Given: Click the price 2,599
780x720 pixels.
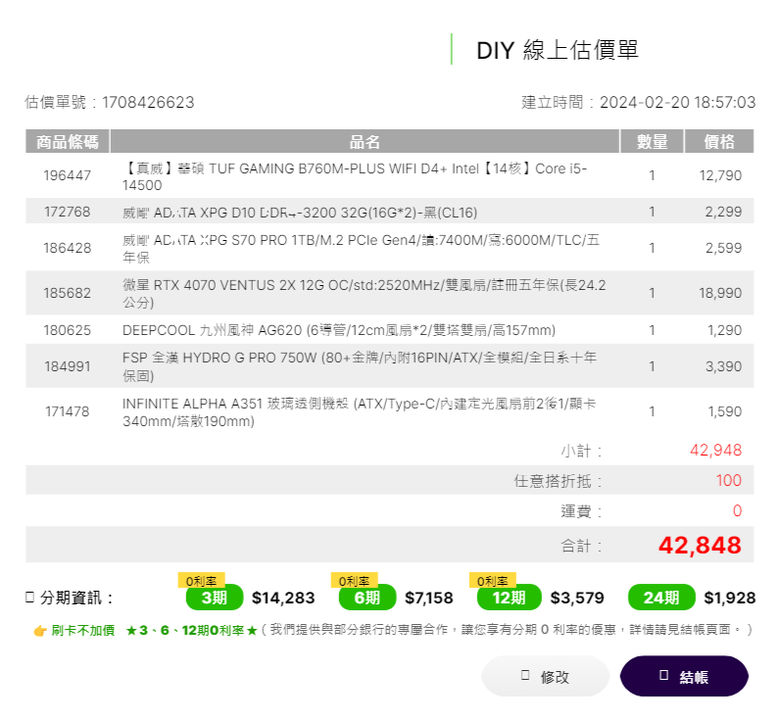Looking at the screenshot, I should pyautogui.click(x=723, y=248).
